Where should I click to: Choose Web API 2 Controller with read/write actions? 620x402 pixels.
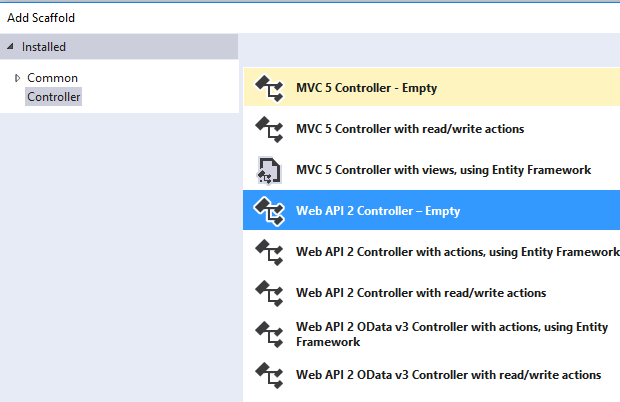click(x=421, y=293)
